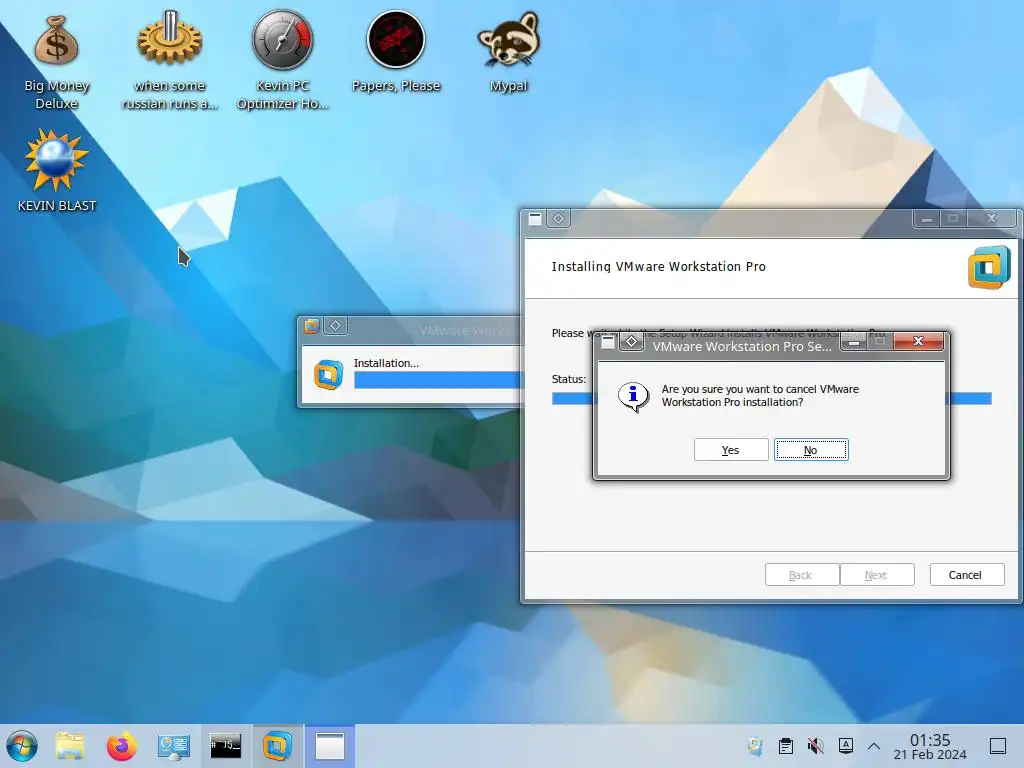Open the clipboard tray icon

pos(786,746)
